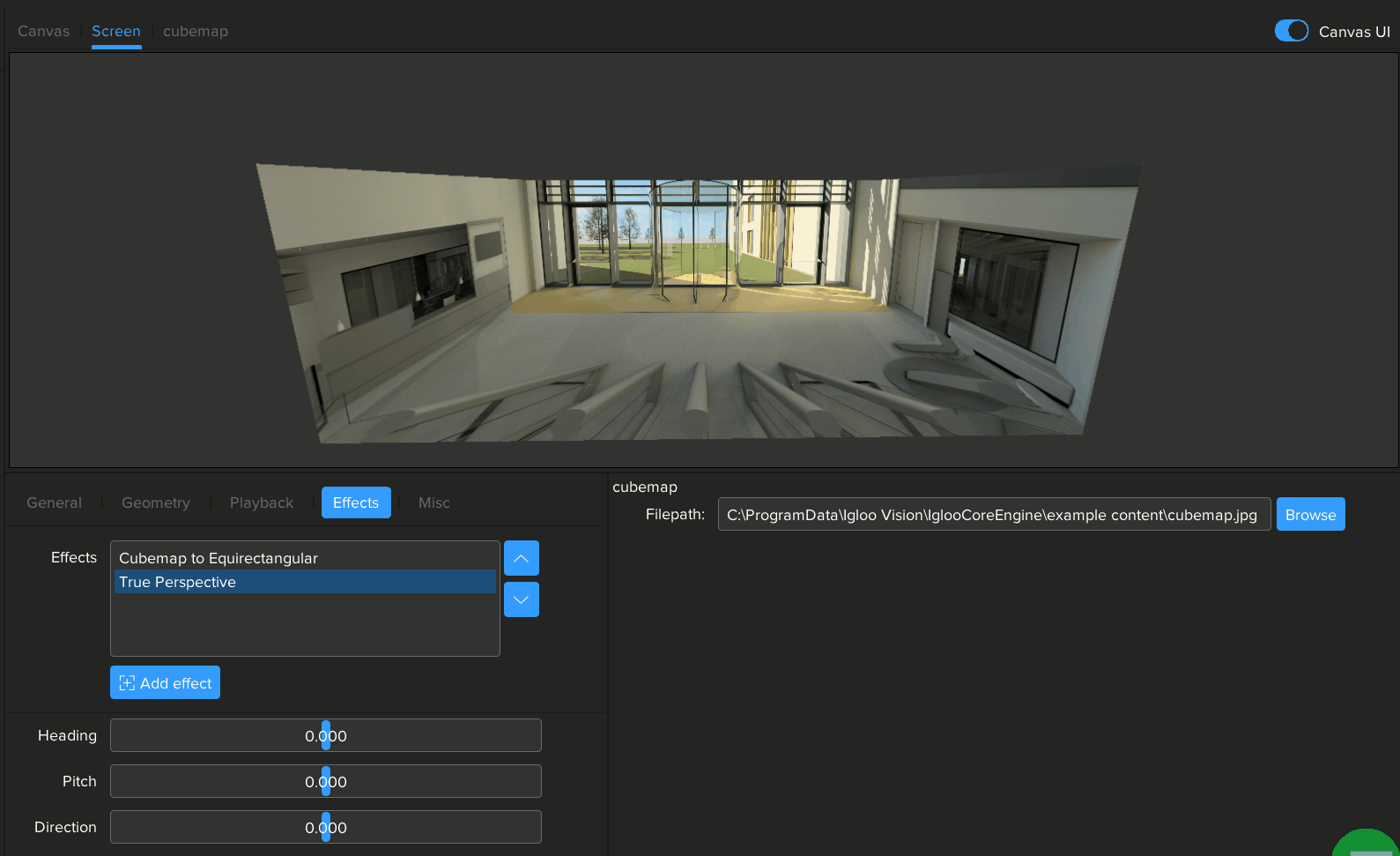Click the Heading slider
1400x856 pixels.
point(325,735)
